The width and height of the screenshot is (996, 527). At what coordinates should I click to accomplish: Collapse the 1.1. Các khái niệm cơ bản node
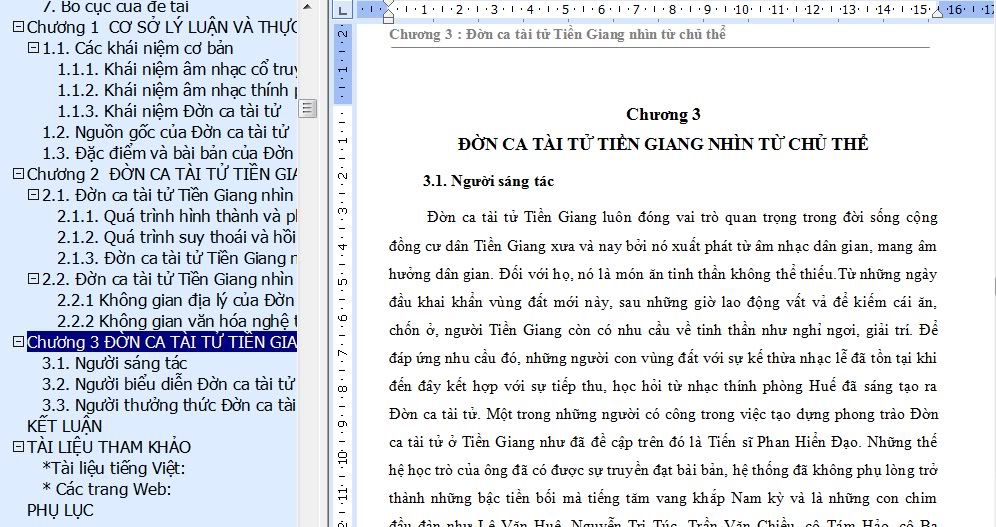(x=33, y=48)
